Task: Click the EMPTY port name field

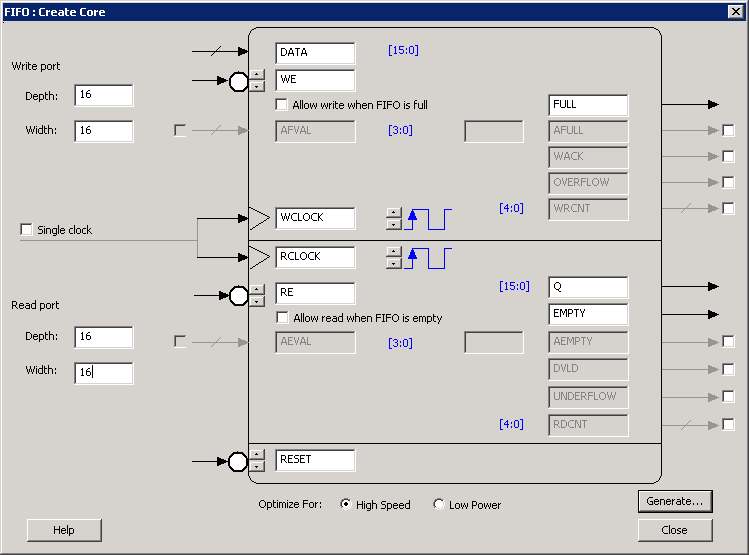Action: pyautogui.click(x=588, y=314)
